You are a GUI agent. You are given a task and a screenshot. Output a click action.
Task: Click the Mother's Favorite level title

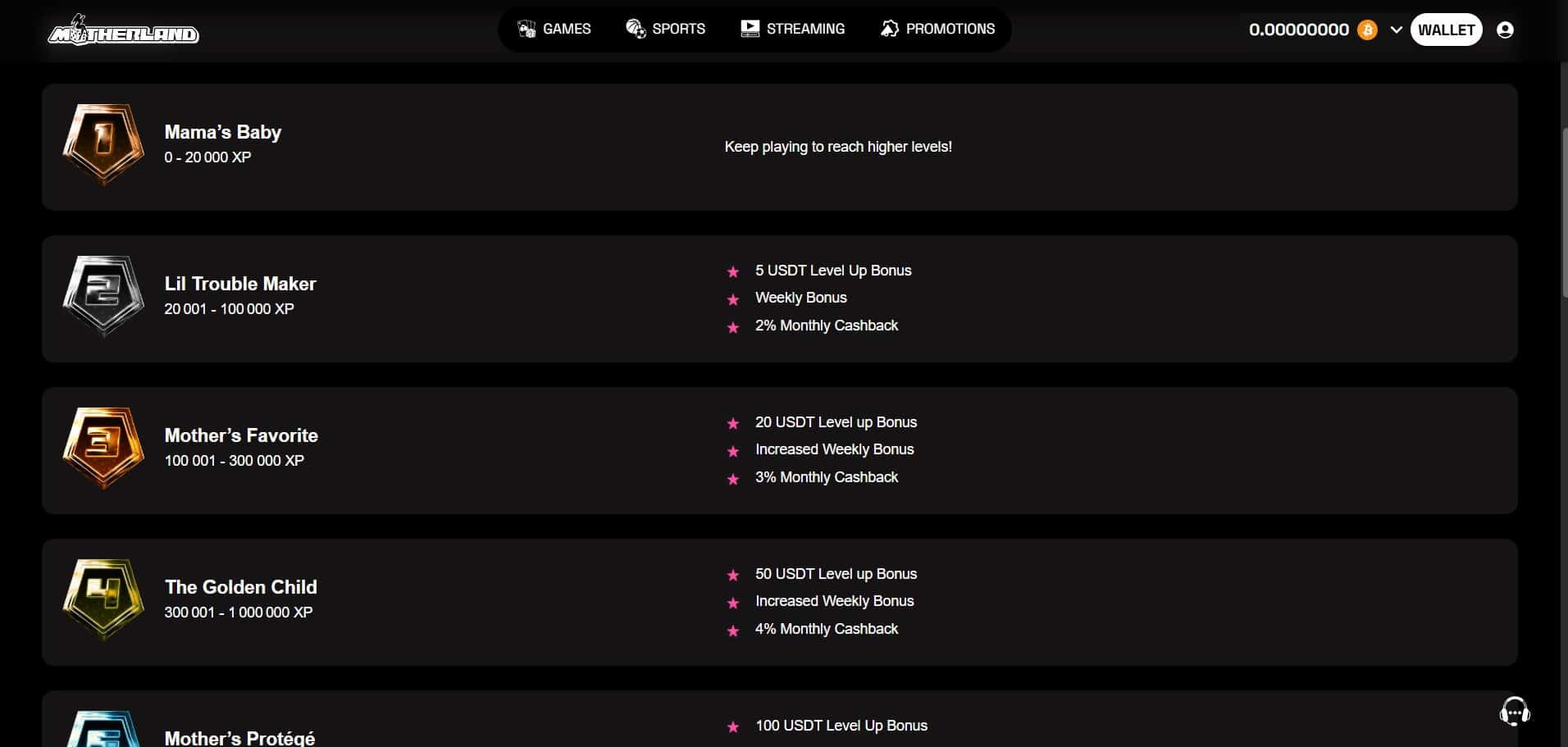pos(241,435)
